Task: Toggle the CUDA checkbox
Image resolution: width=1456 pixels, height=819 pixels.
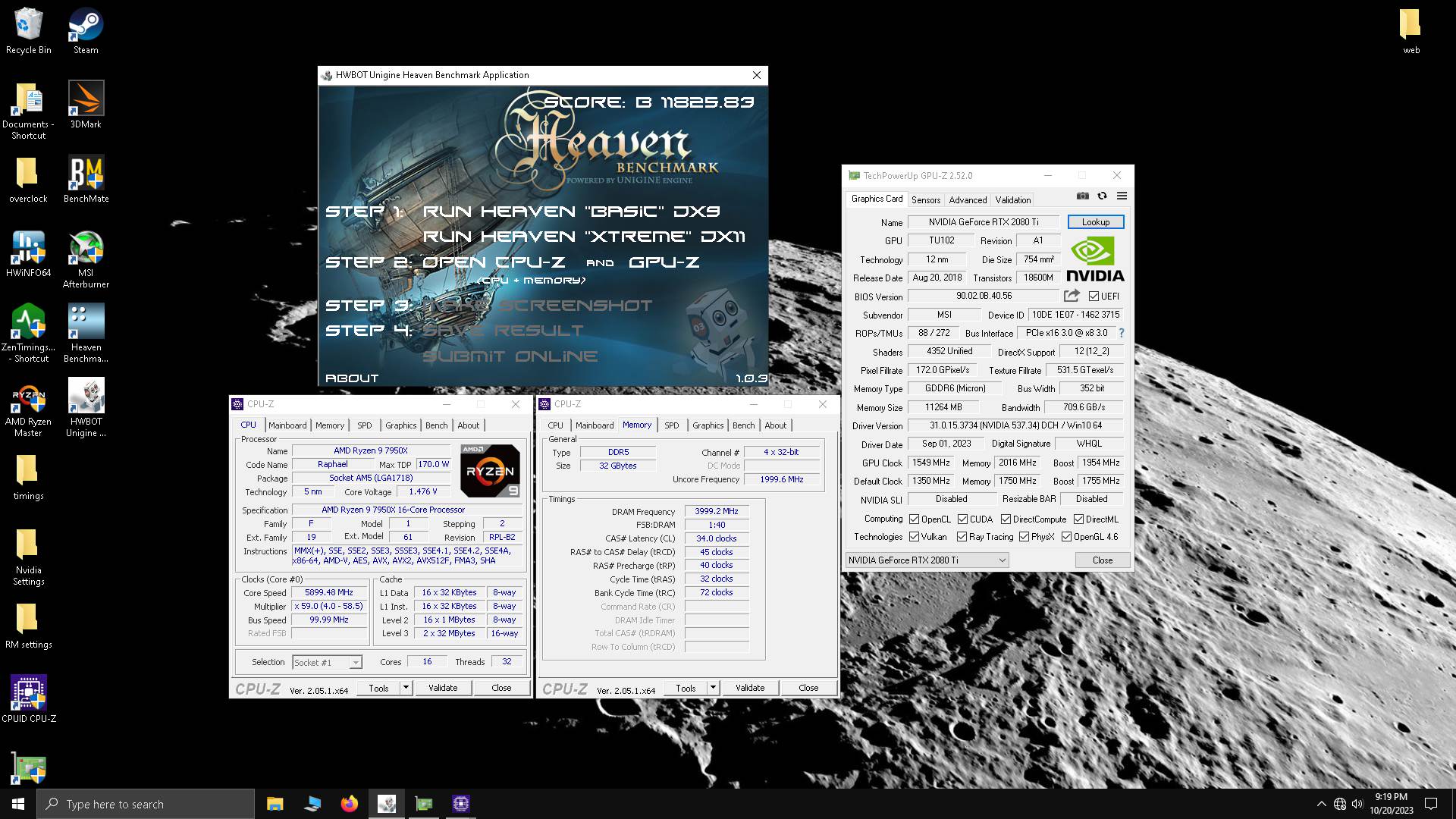Action: click(962, 519)
